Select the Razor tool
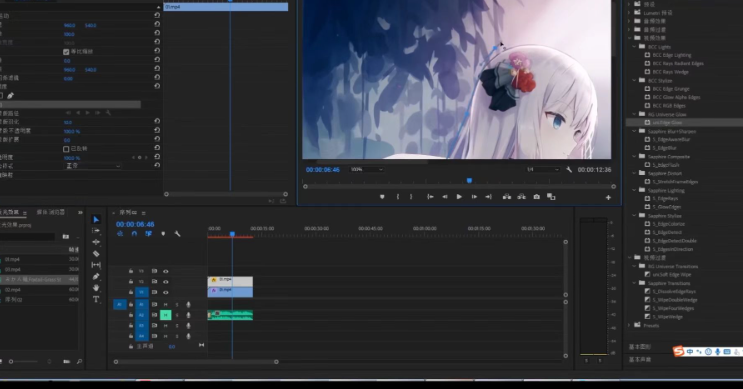This screenshot has height=389, width=743. (96, 253)
